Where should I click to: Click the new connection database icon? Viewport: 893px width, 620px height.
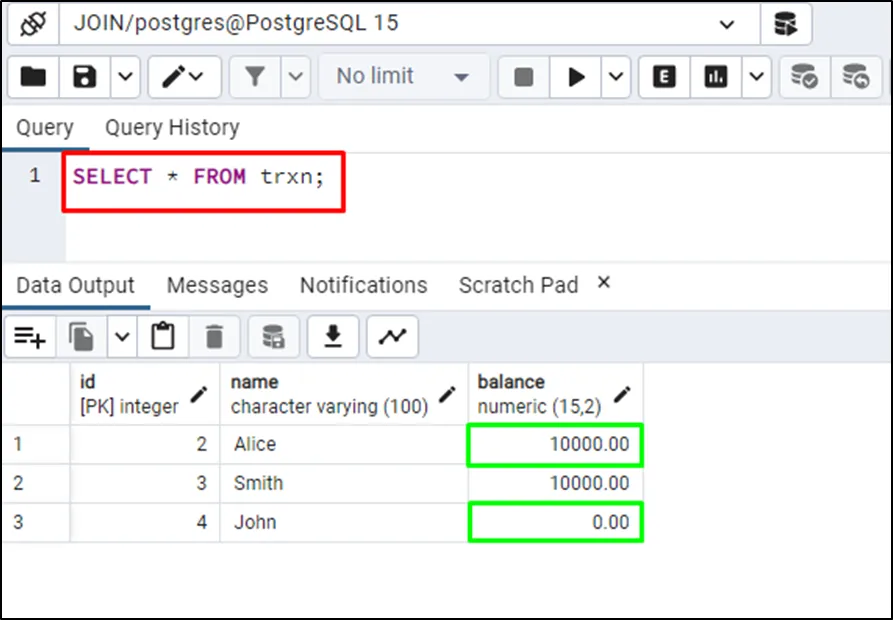[x=786, y=23]
